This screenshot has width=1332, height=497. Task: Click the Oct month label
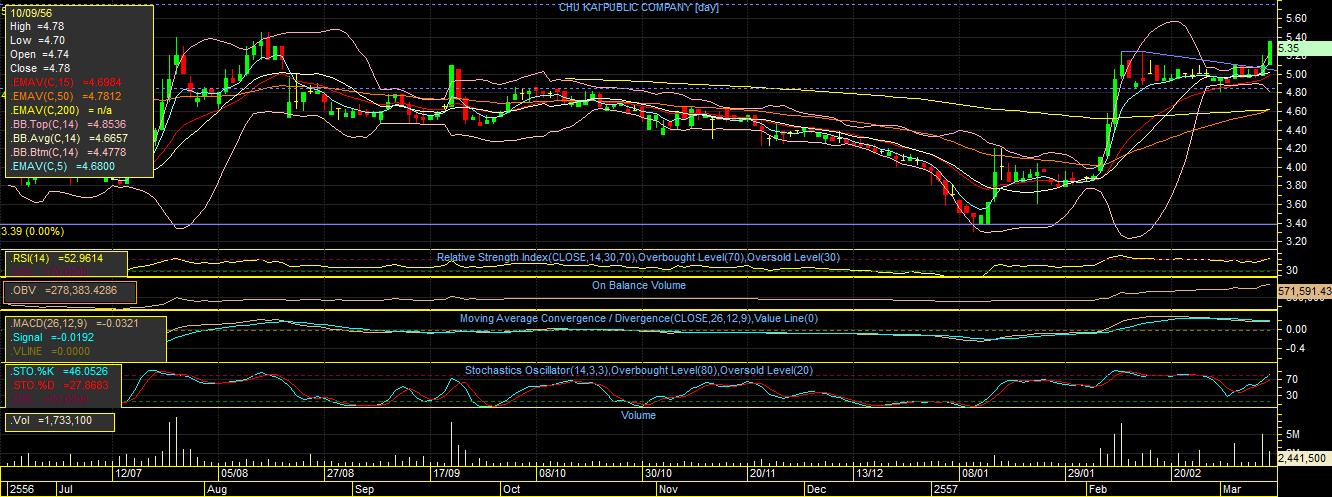pyautogui.click(x=511, y=490)
